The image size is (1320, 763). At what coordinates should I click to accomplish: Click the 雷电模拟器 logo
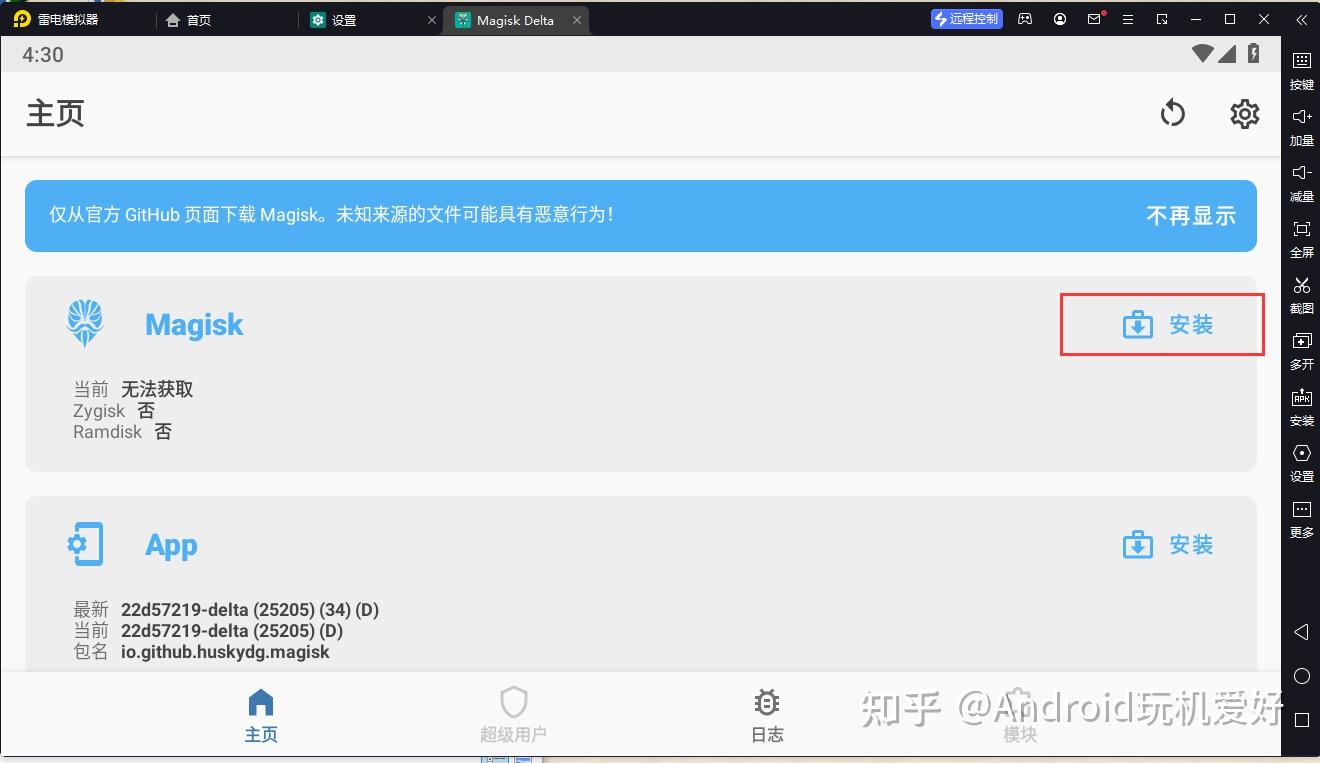point(22,19)
